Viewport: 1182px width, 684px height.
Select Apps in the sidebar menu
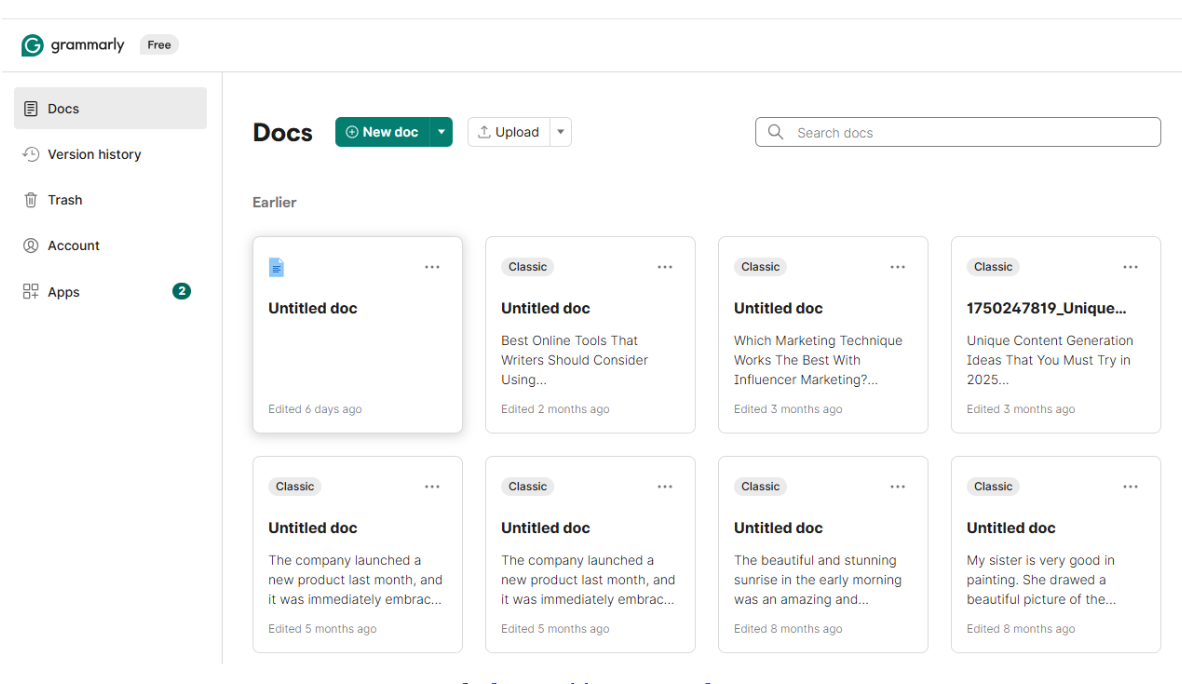[64, 292]
